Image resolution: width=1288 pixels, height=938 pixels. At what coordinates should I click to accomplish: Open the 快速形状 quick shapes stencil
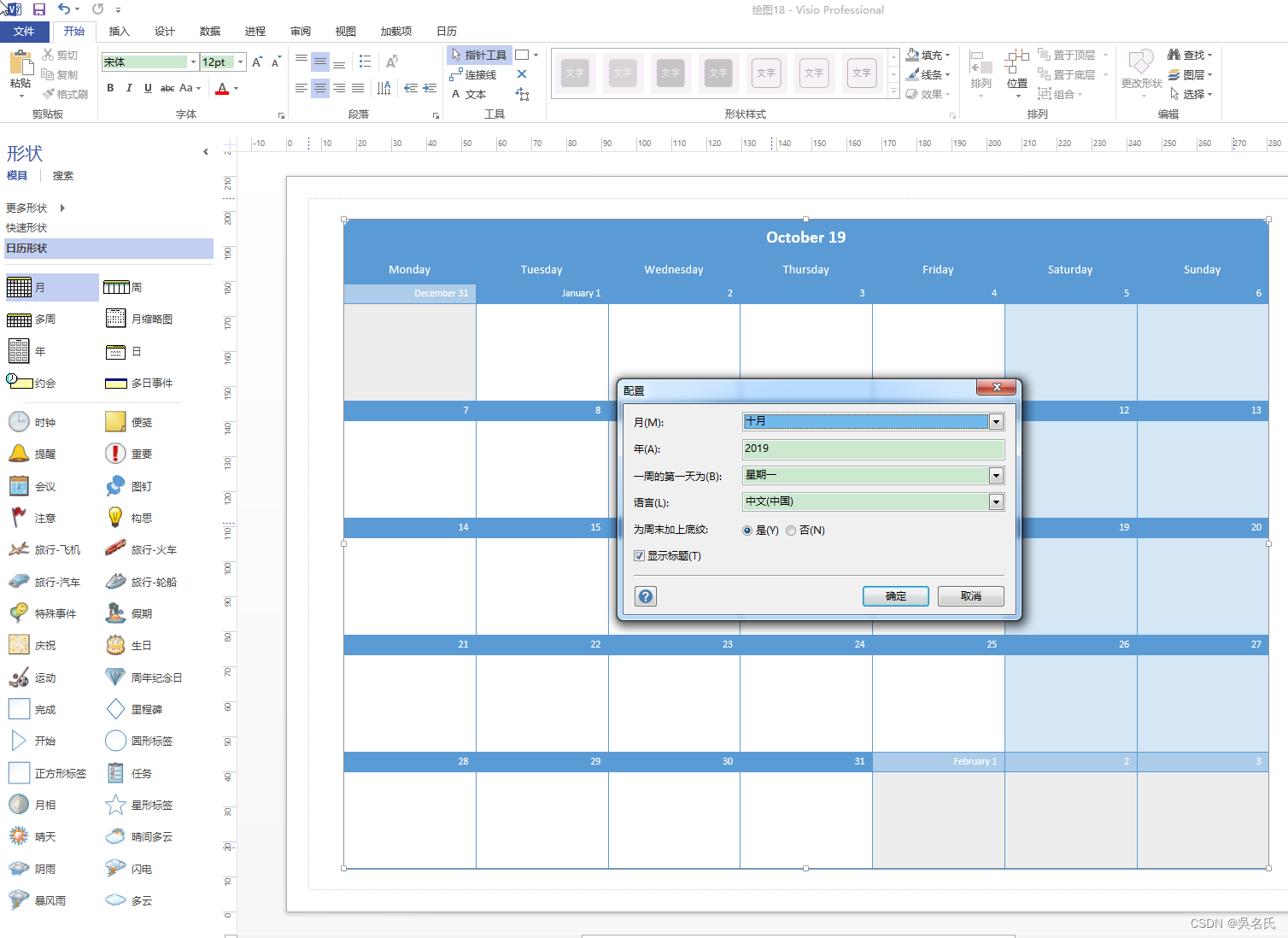(x=26, y=228)
